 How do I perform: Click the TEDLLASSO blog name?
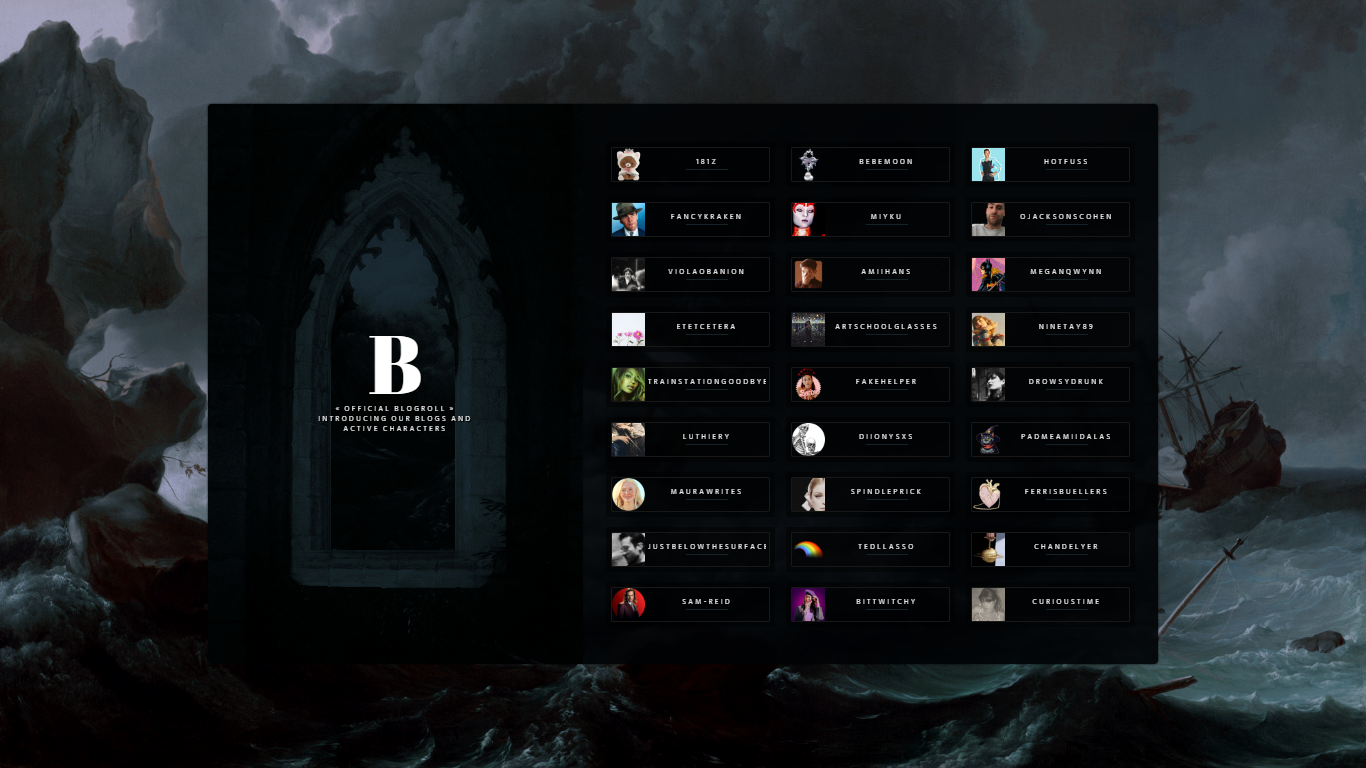click(886, 547)
